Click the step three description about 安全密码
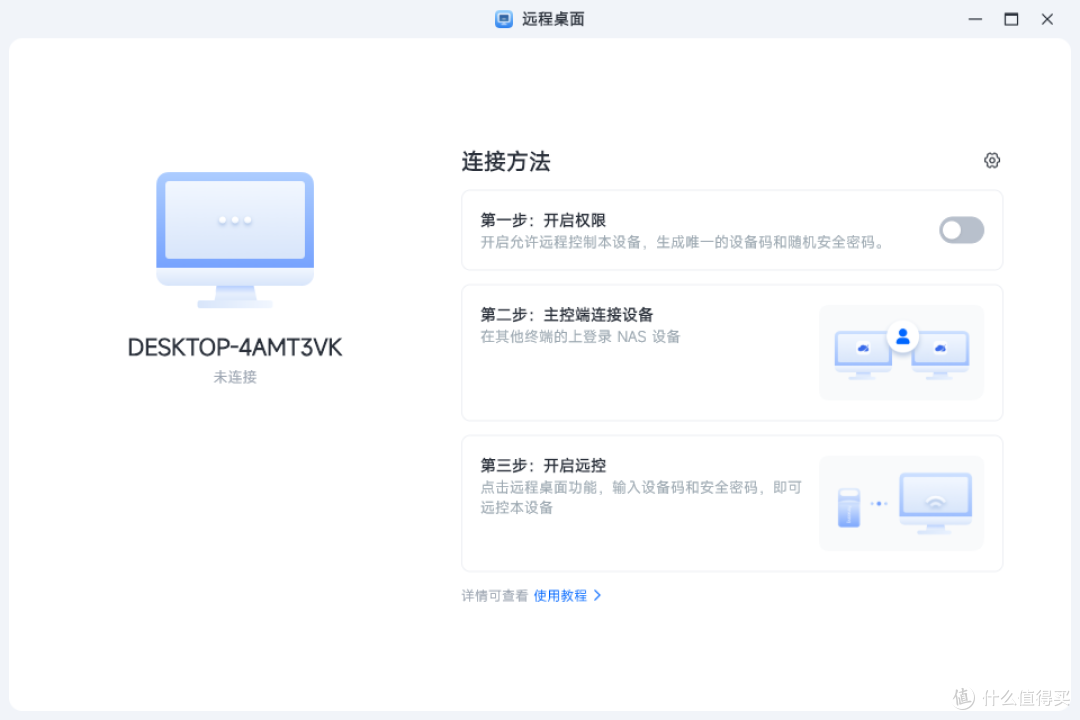The width and height of the screenshot is (1080, 720). [641, 497]
